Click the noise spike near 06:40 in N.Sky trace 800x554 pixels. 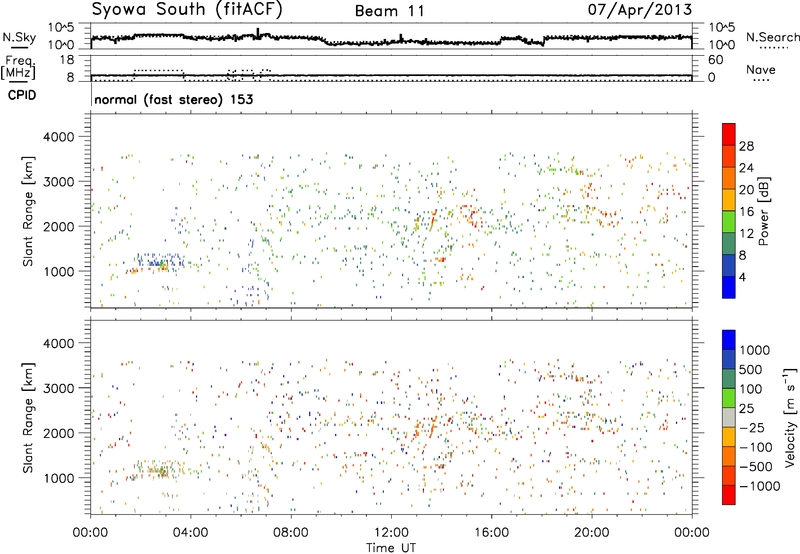pyautogui.click(x=258, y=33)
